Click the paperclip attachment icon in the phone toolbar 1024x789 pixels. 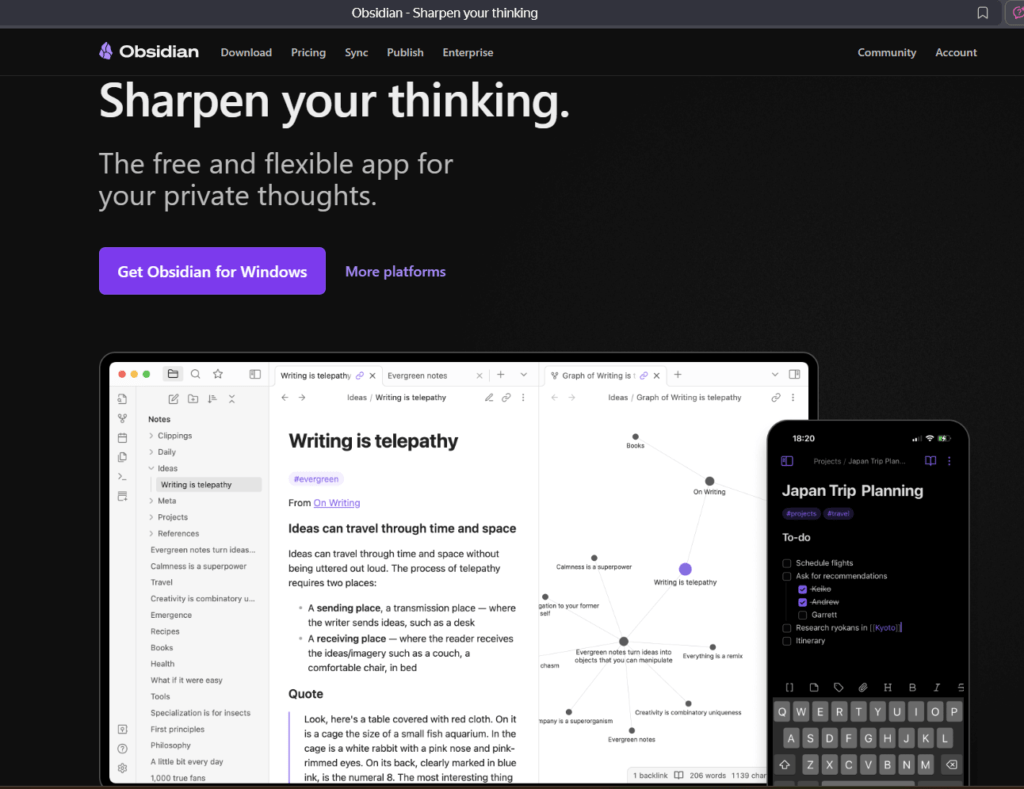click(863, 687)
